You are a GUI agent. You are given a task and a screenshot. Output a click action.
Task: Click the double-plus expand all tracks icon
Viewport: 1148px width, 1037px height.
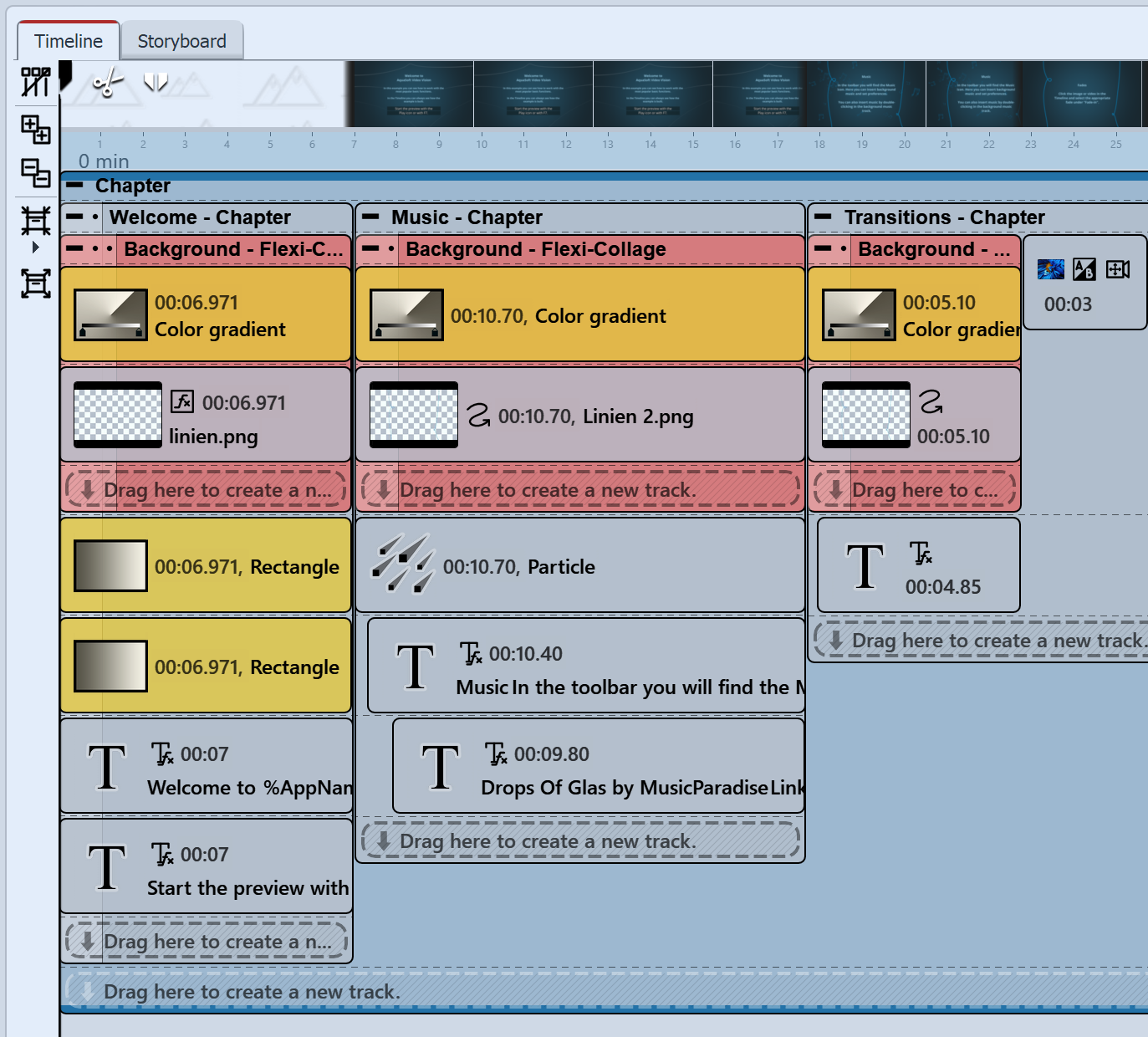(36, 129)
